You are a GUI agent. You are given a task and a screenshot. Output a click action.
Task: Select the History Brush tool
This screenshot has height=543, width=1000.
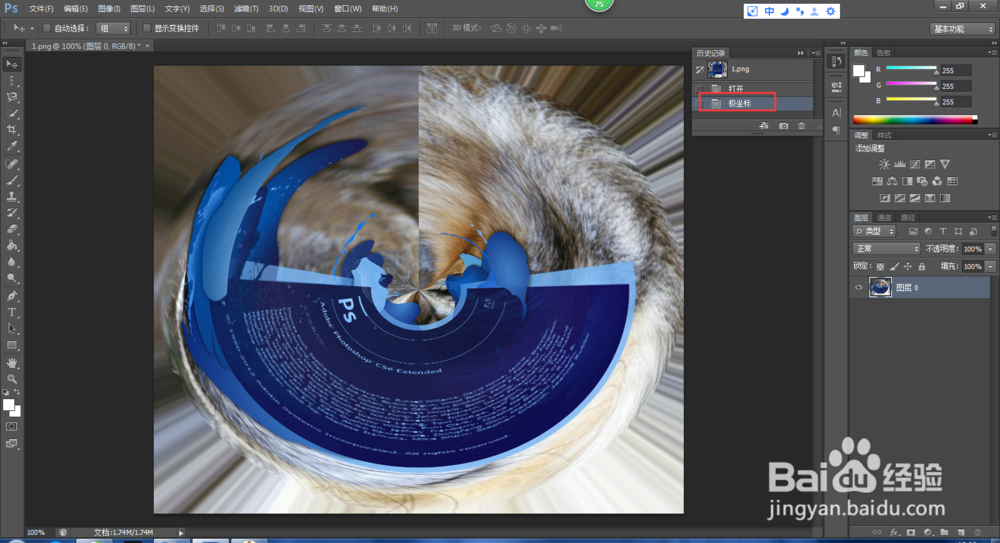coord(11,213)
